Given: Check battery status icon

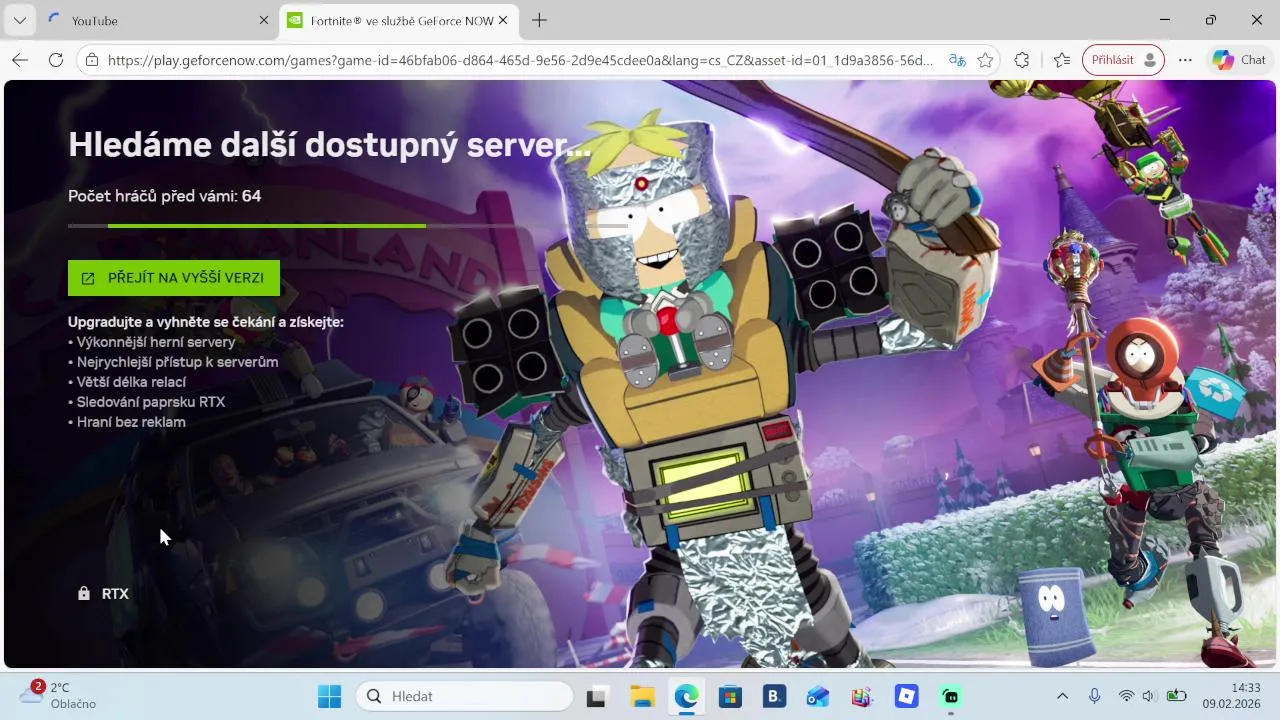Looking at the screenshot, I should click(1176, 696).
